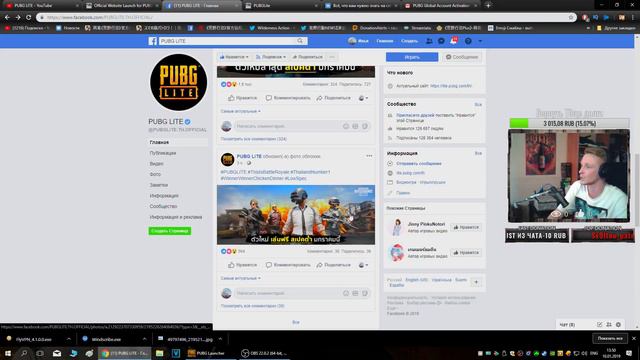Switch to the 'Official Website Launch' browser tab
This screenshot has height=360, width=640.
tap(122, 6)
